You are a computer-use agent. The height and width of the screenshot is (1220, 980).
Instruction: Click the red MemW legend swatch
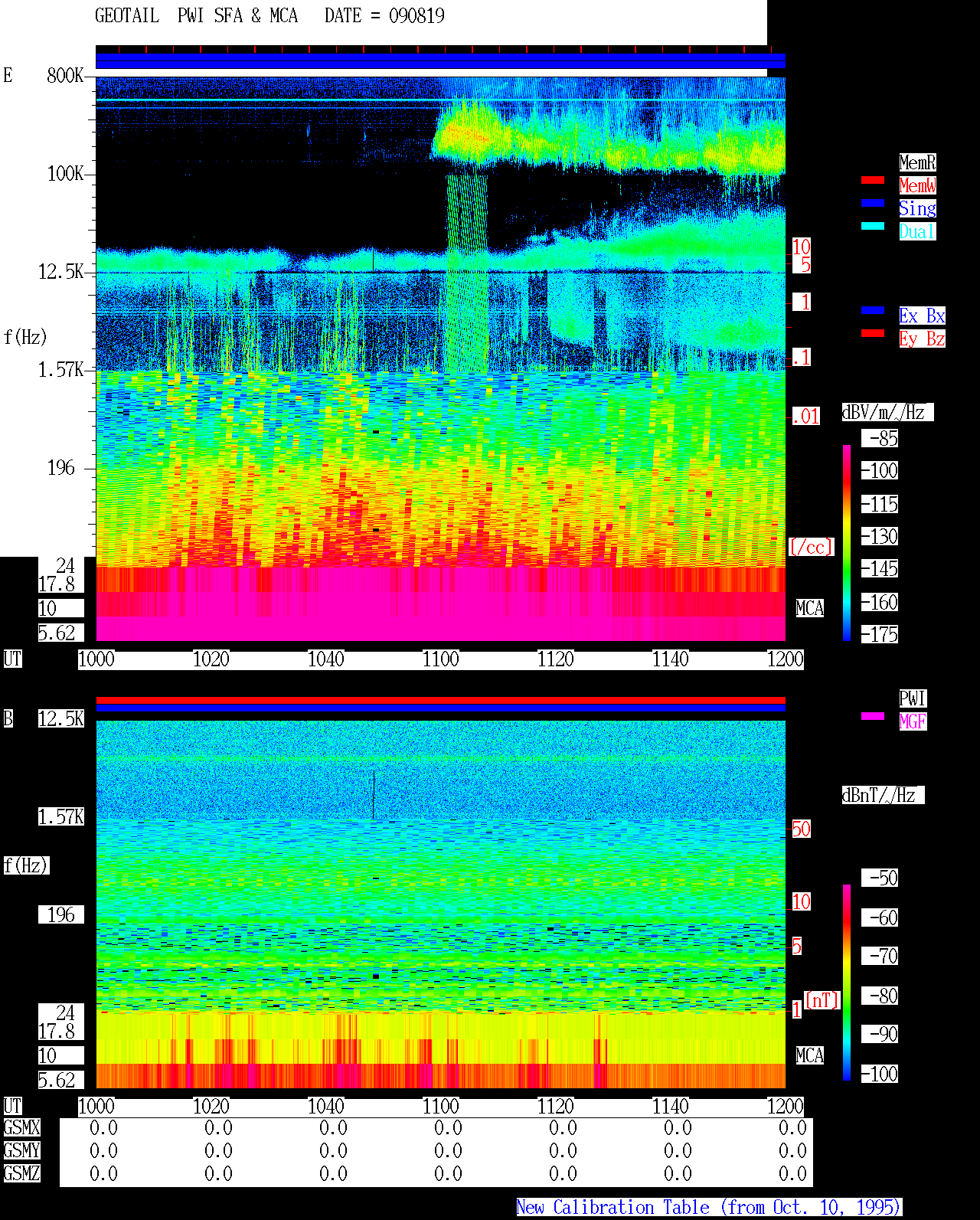tap(873, 180)
